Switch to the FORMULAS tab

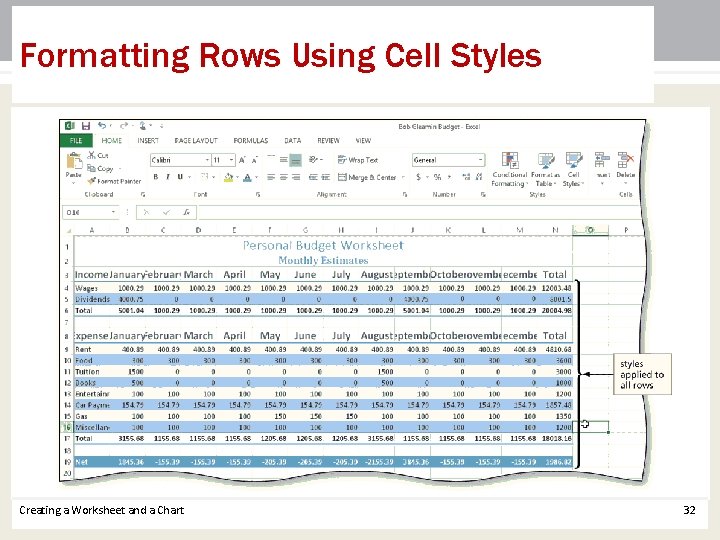pos(250,141)
